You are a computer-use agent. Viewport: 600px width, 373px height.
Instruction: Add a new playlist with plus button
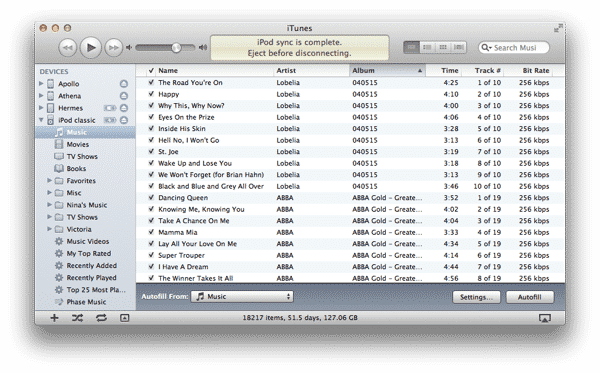click(54, 318)
